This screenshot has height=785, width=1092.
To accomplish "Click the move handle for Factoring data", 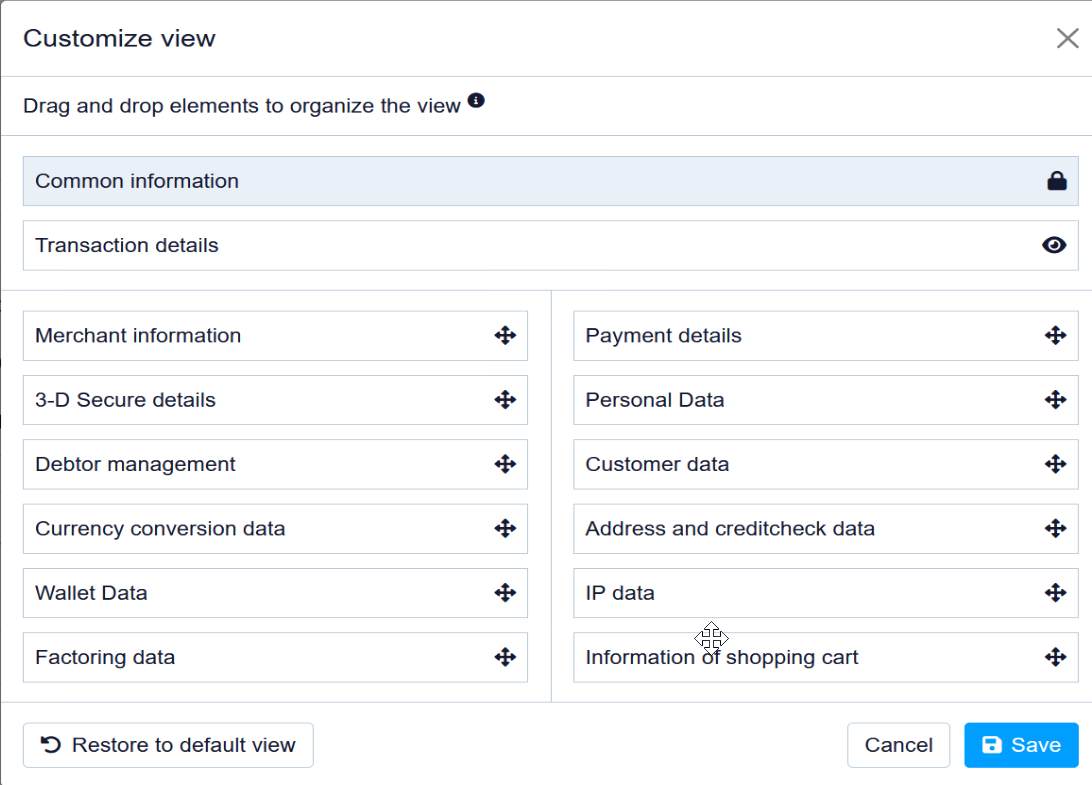I will point(505,657).
